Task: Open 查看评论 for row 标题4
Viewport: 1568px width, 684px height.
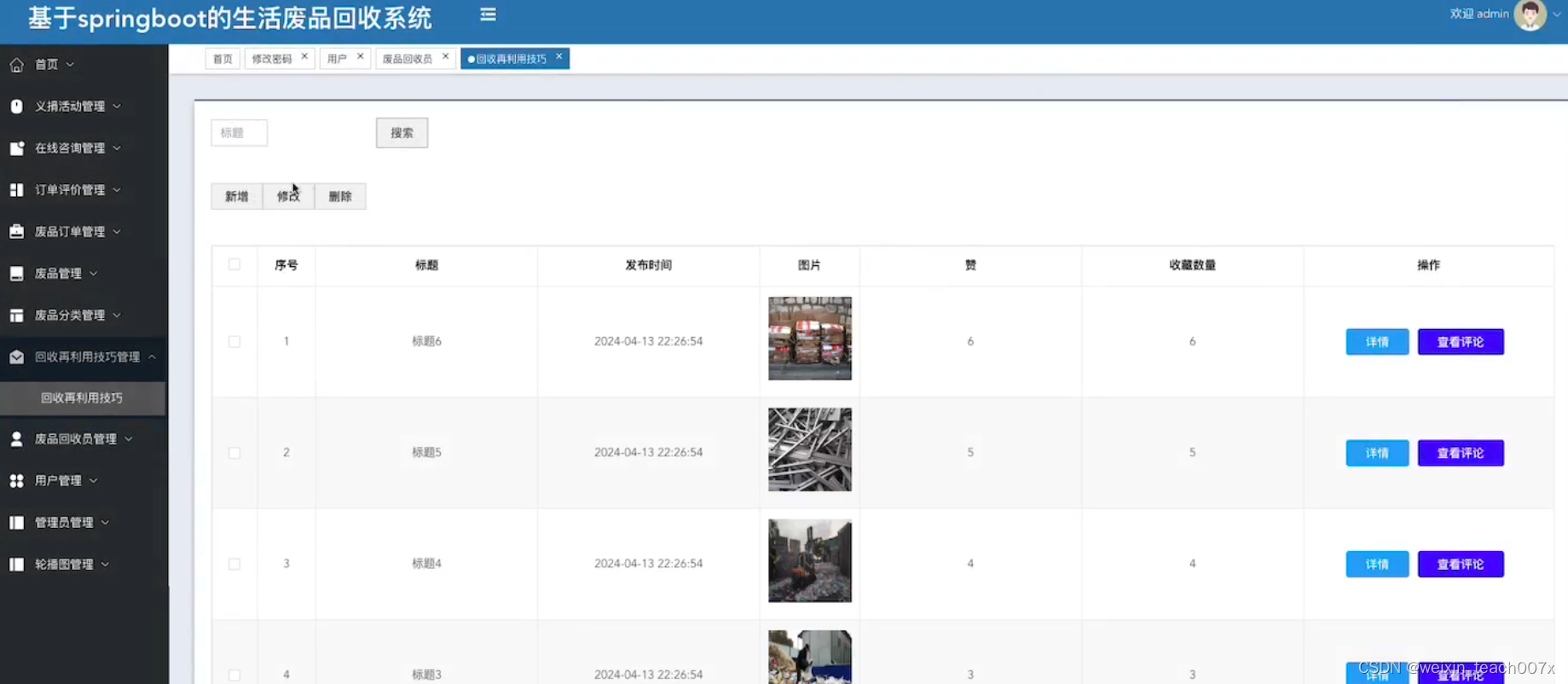Action: [1461, 564]
